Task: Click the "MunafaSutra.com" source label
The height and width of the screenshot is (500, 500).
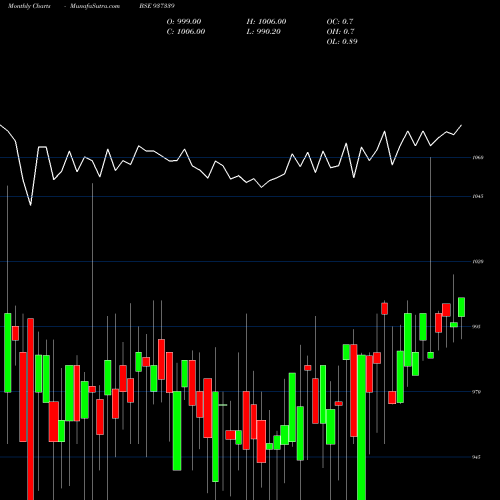Action: click(x=95, y=6)
